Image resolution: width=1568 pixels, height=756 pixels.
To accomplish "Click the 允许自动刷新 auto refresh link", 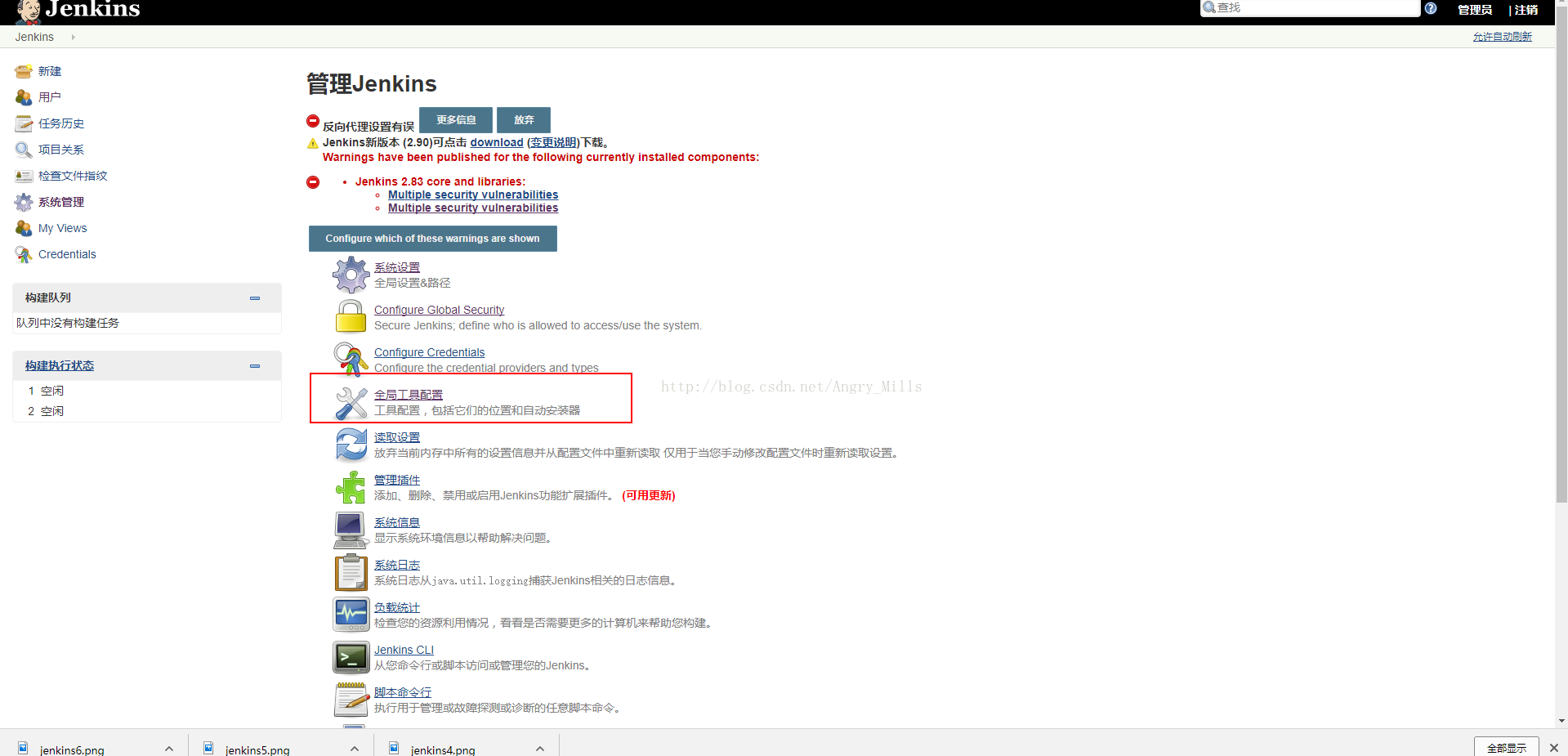I will coord(1503,37).
